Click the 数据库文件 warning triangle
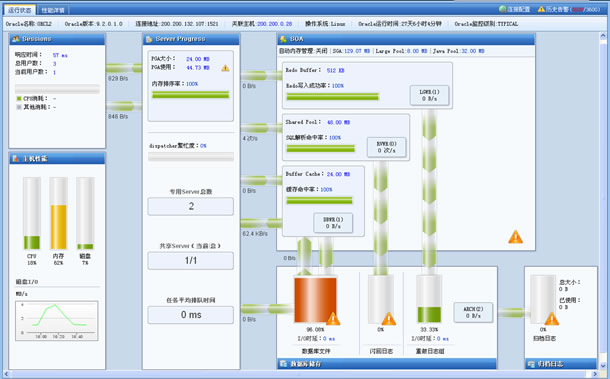 click(x=333, y=319)
